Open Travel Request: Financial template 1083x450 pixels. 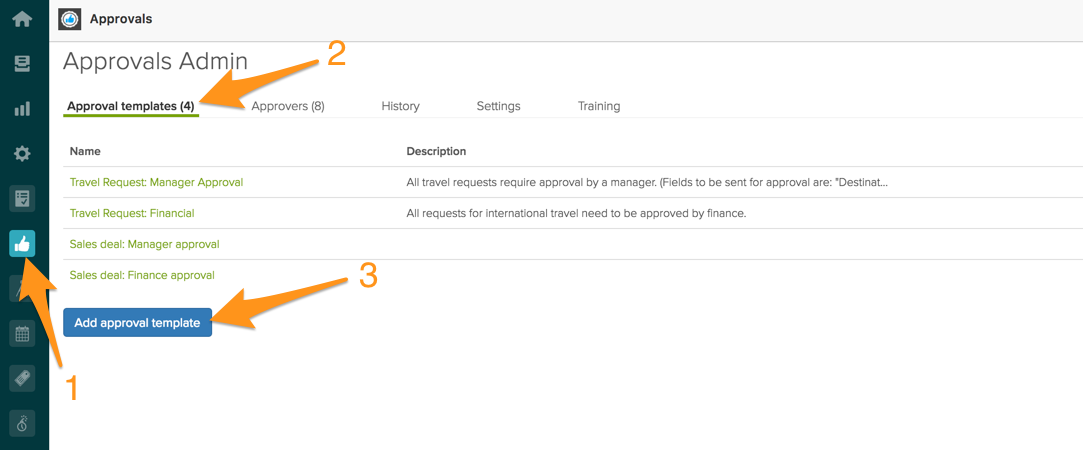132,213
